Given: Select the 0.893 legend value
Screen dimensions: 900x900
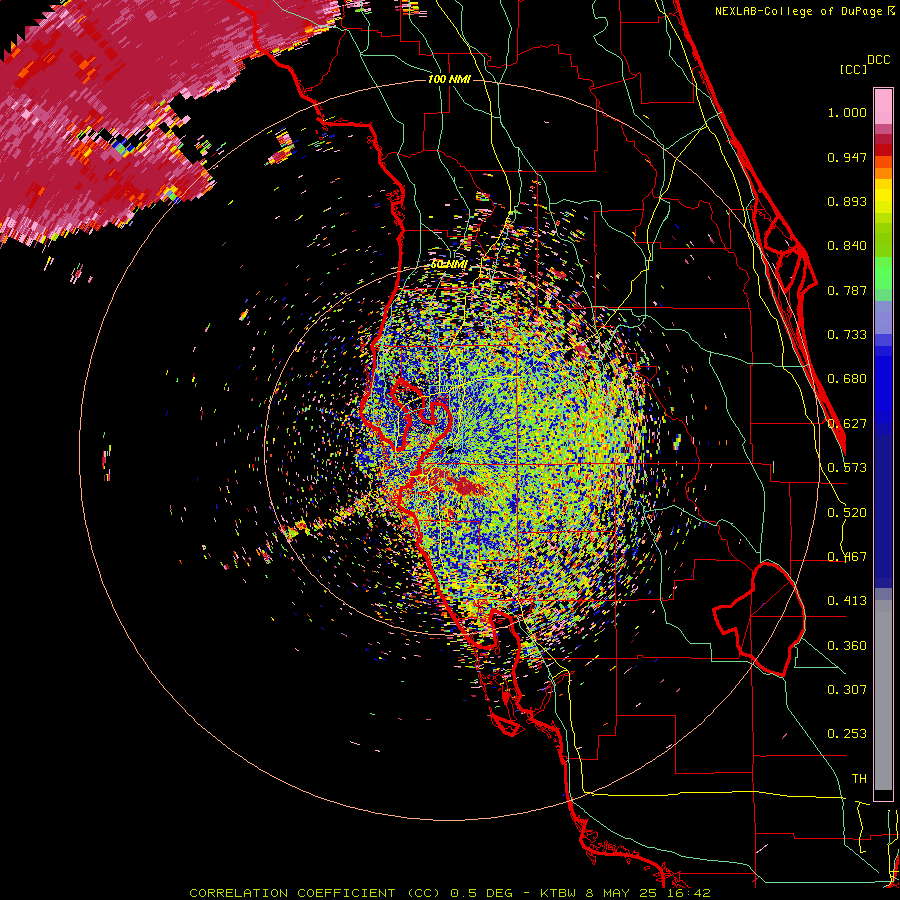Looking at the screenshot, I should pos(847,201).
